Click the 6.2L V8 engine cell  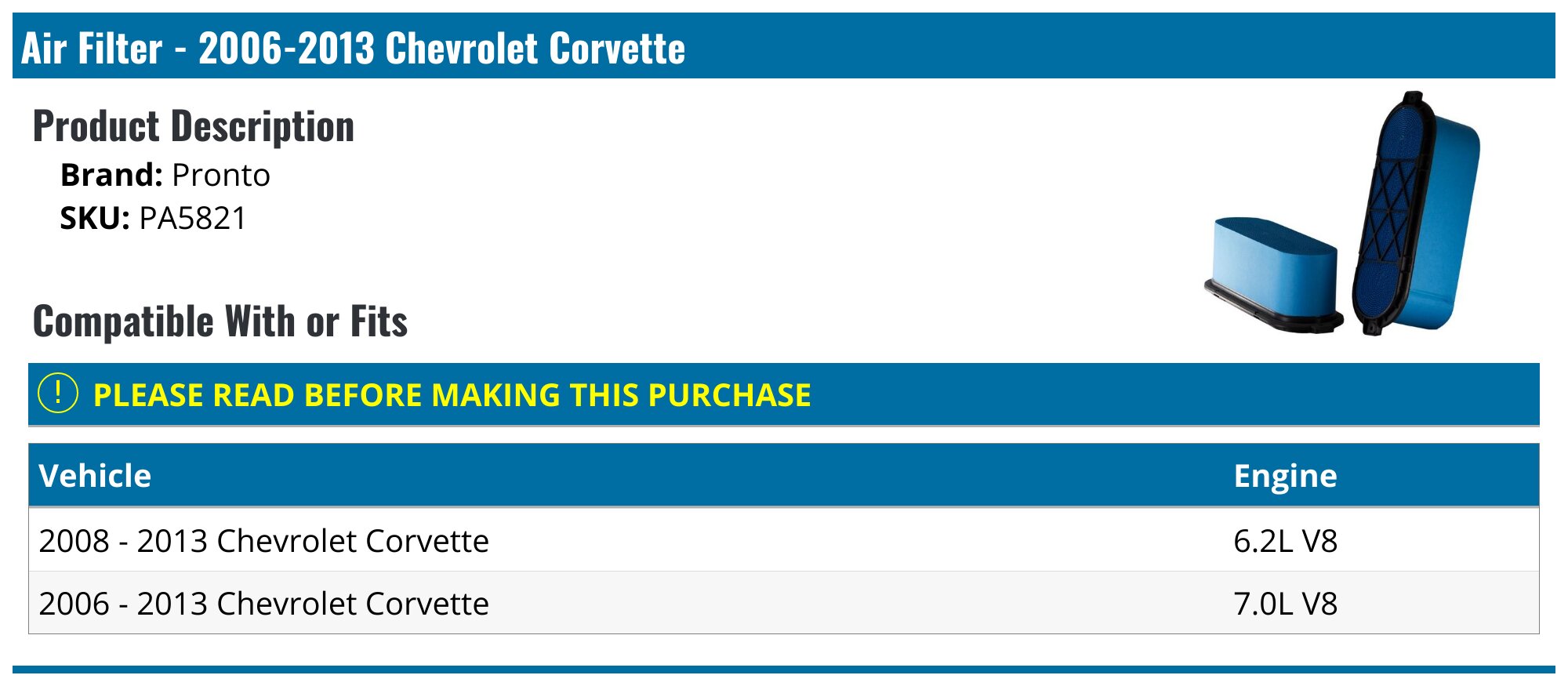pyautogui.click(x=1285, y=541)
